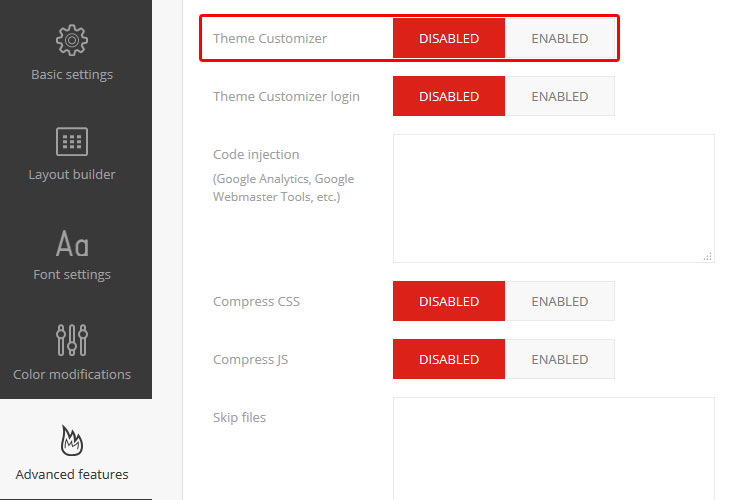Viewport: 737px width, 500px height.
Task: Enable Theme Customizer login
Action: [560, 96]
